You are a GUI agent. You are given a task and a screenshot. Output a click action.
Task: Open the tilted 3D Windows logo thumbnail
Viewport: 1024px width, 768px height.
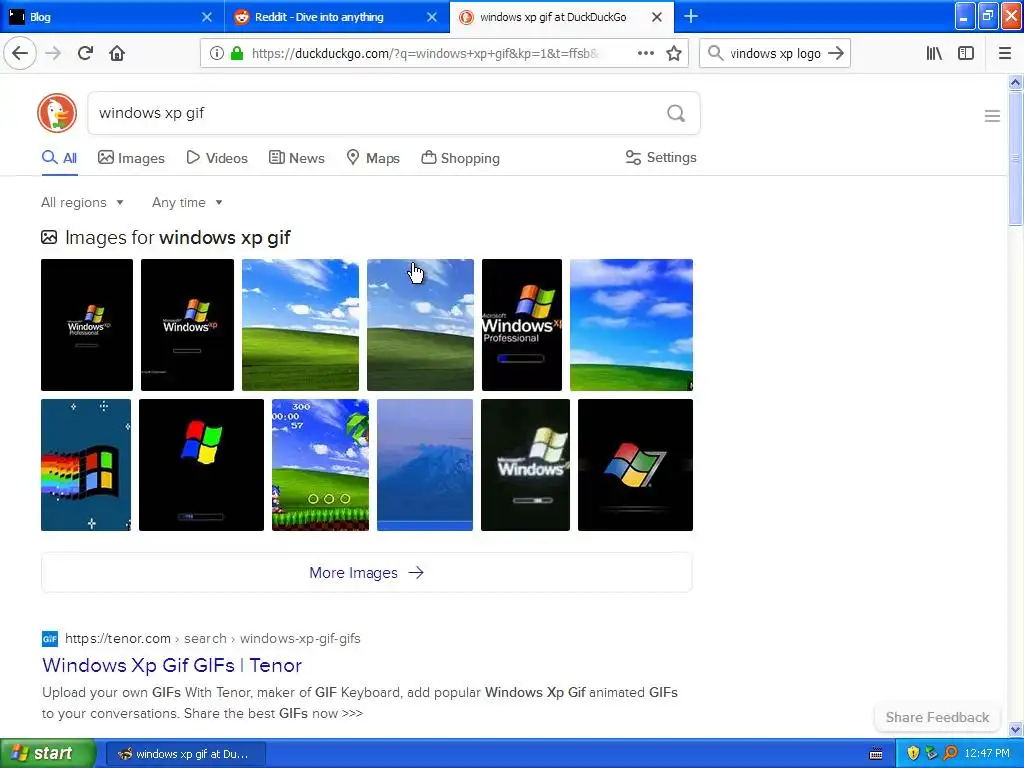coord(635,464)
